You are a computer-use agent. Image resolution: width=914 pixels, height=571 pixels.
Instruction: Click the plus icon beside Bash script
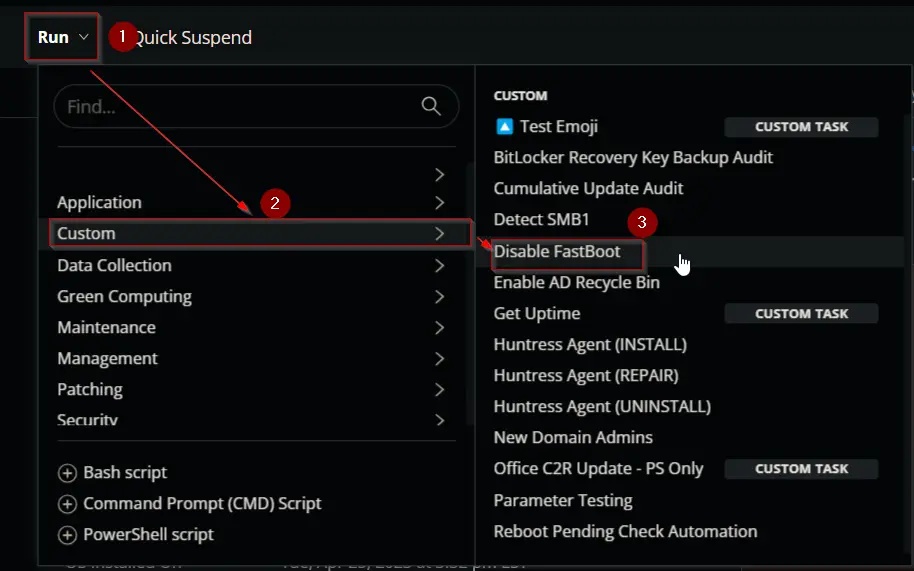pyautogui.click(x=67, y=473)
